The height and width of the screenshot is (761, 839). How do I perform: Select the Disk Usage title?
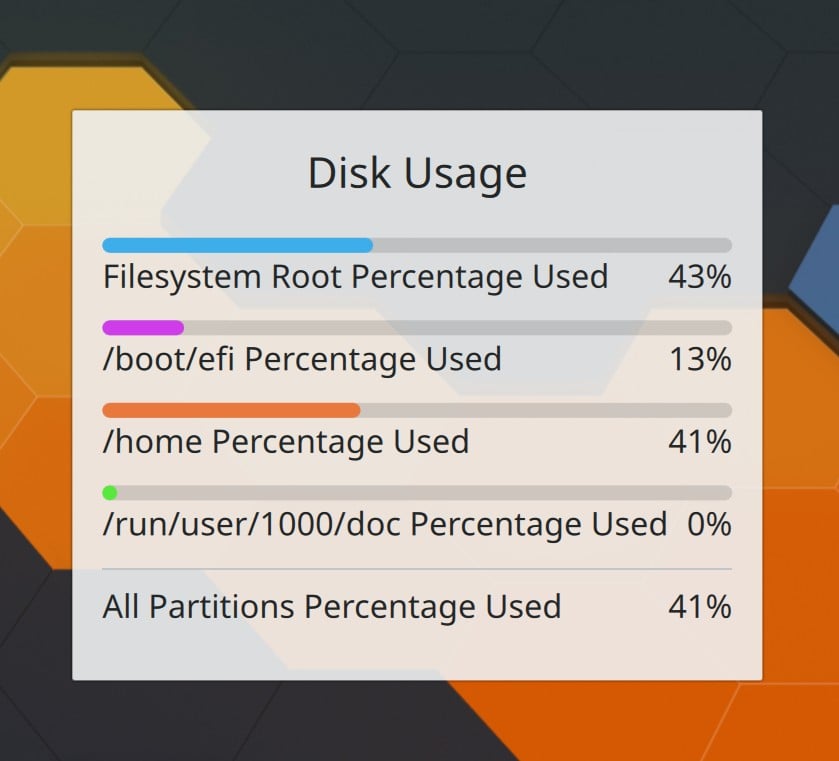(x=417, y=172)
